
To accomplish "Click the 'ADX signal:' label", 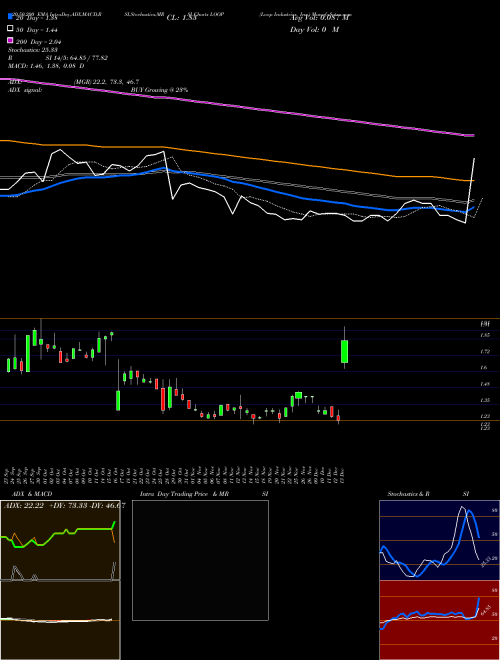I will [x=25, y=90].
